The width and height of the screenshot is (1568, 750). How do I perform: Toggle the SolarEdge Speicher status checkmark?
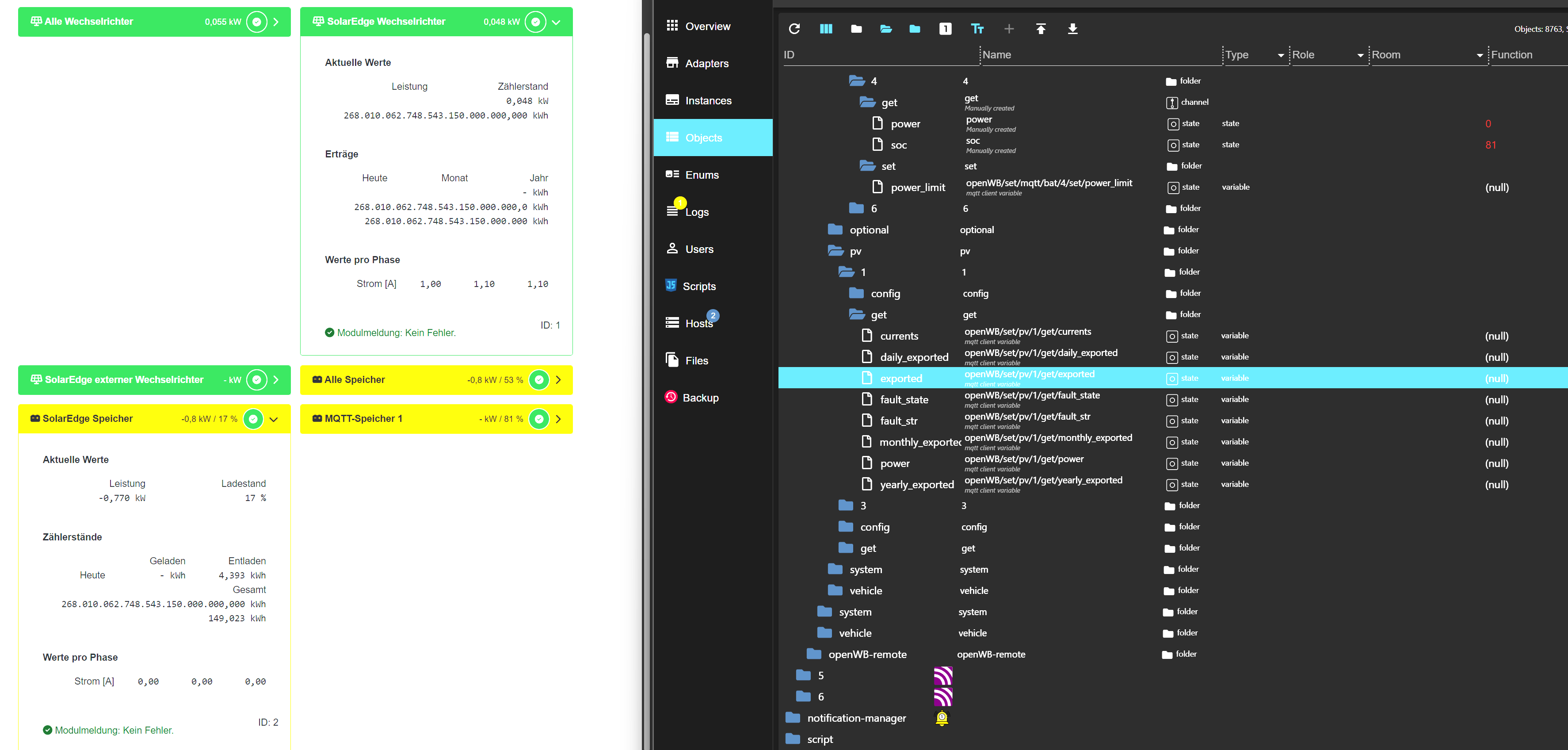(253, 419)
